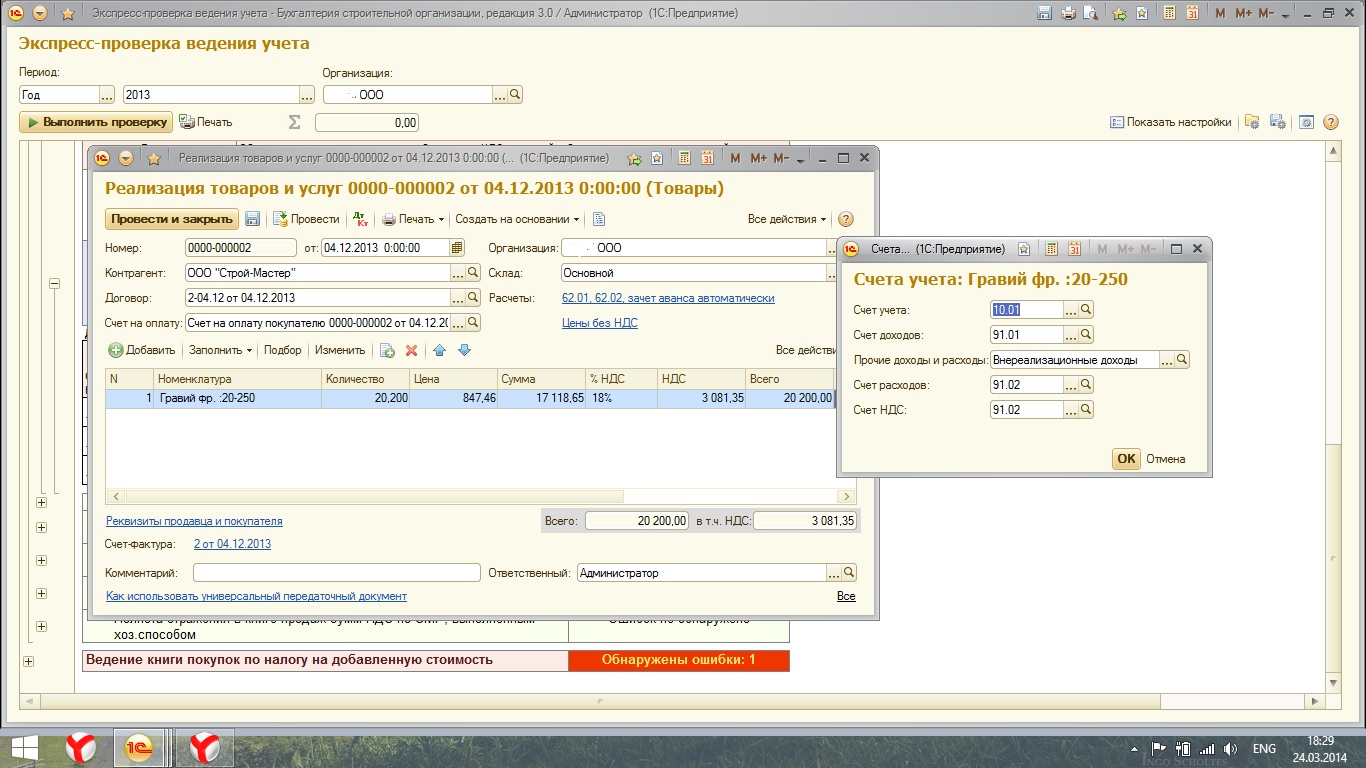Open calendar icon in Счета учета window title bar
The height and width of the screenshot is (768, 1366).
[x=1075, y=249]
